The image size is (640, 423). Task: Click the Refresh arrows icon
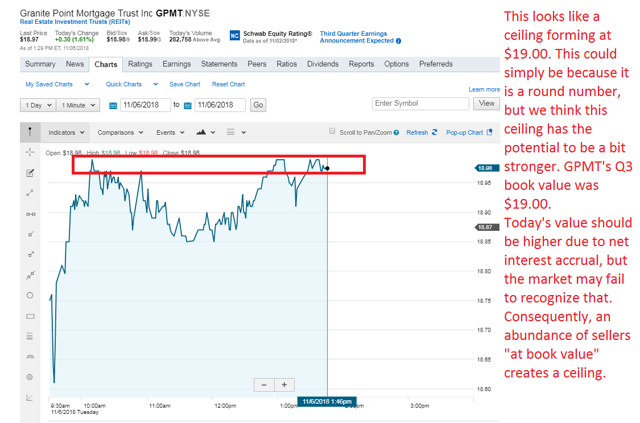434,132
